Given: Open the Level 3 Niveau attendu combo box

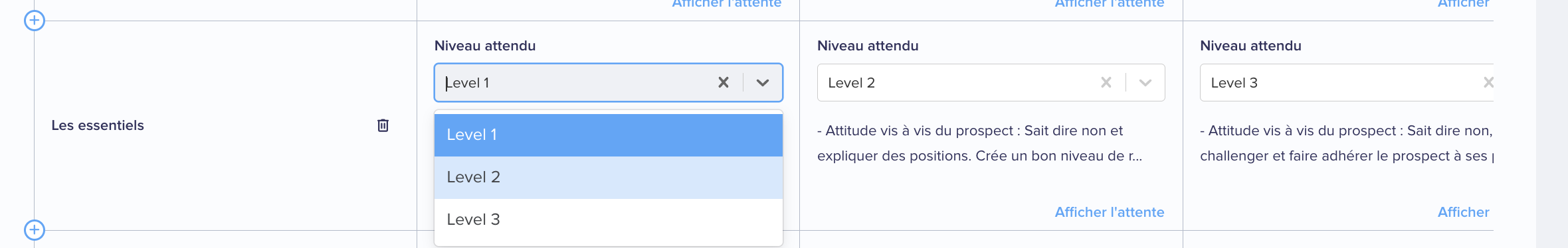Looking at the screenshot, I should [1347, 83].
